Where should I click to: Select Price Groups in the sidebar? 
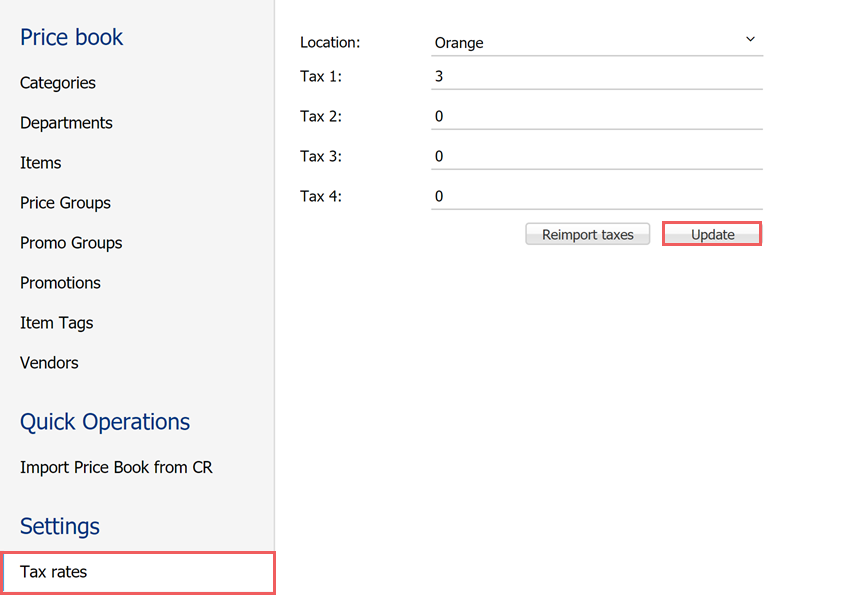[x=65, y=203]
